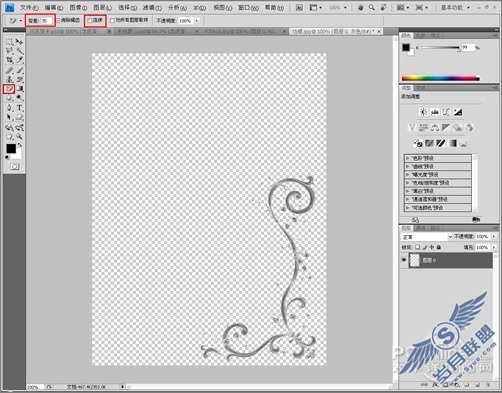Toggle the 连续 contiguous checkbox
This screenshot has height=393, width=502.
[x=89, y=21]
